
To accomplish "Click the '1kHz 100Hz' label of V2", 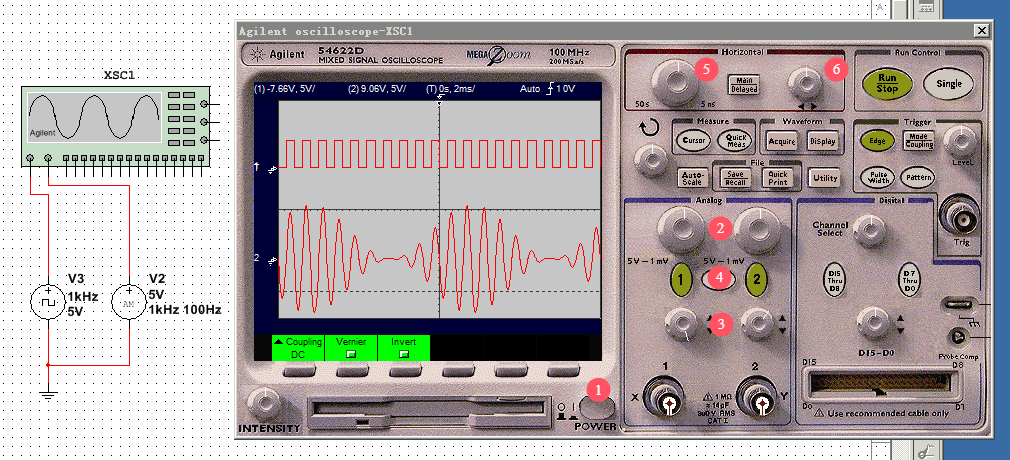I will (185, 310).
